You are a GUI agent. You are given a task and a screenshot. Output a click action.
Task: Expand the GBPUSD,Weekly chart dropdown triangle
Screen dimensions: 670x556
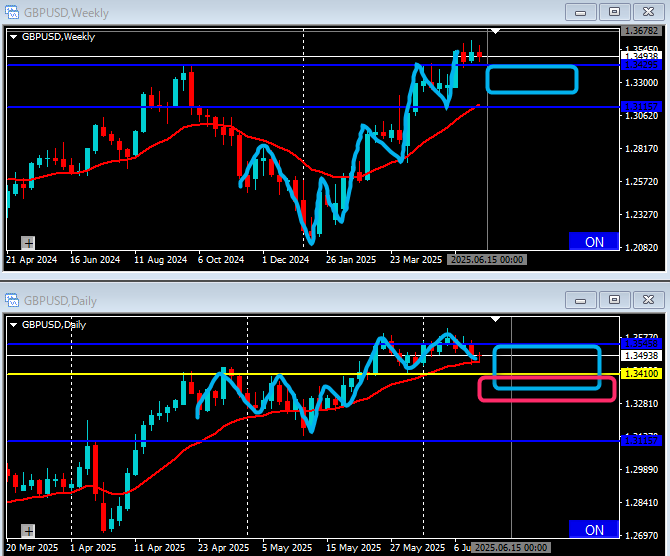[13, 37]
